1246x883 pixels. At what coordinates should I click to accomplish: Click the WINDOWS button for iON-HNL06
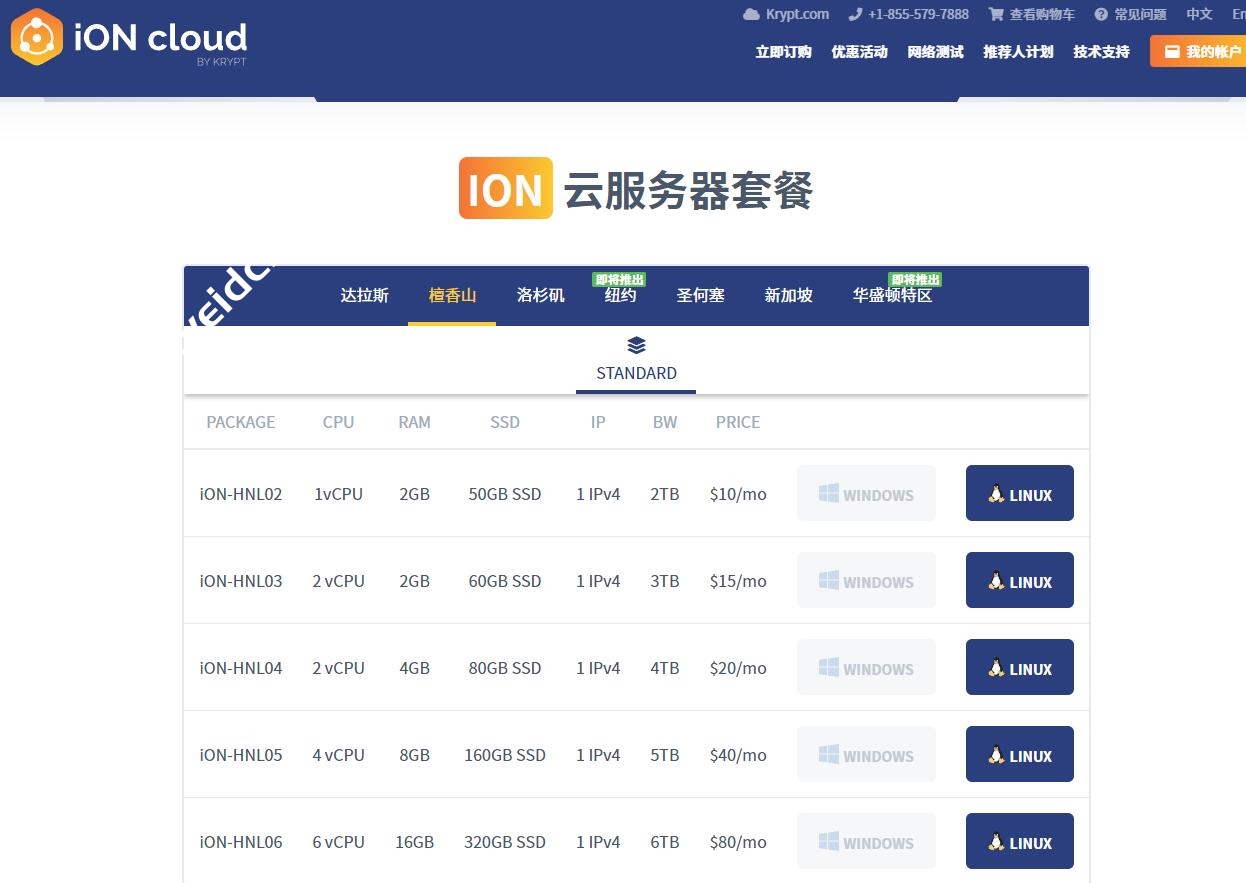point(866,841)
